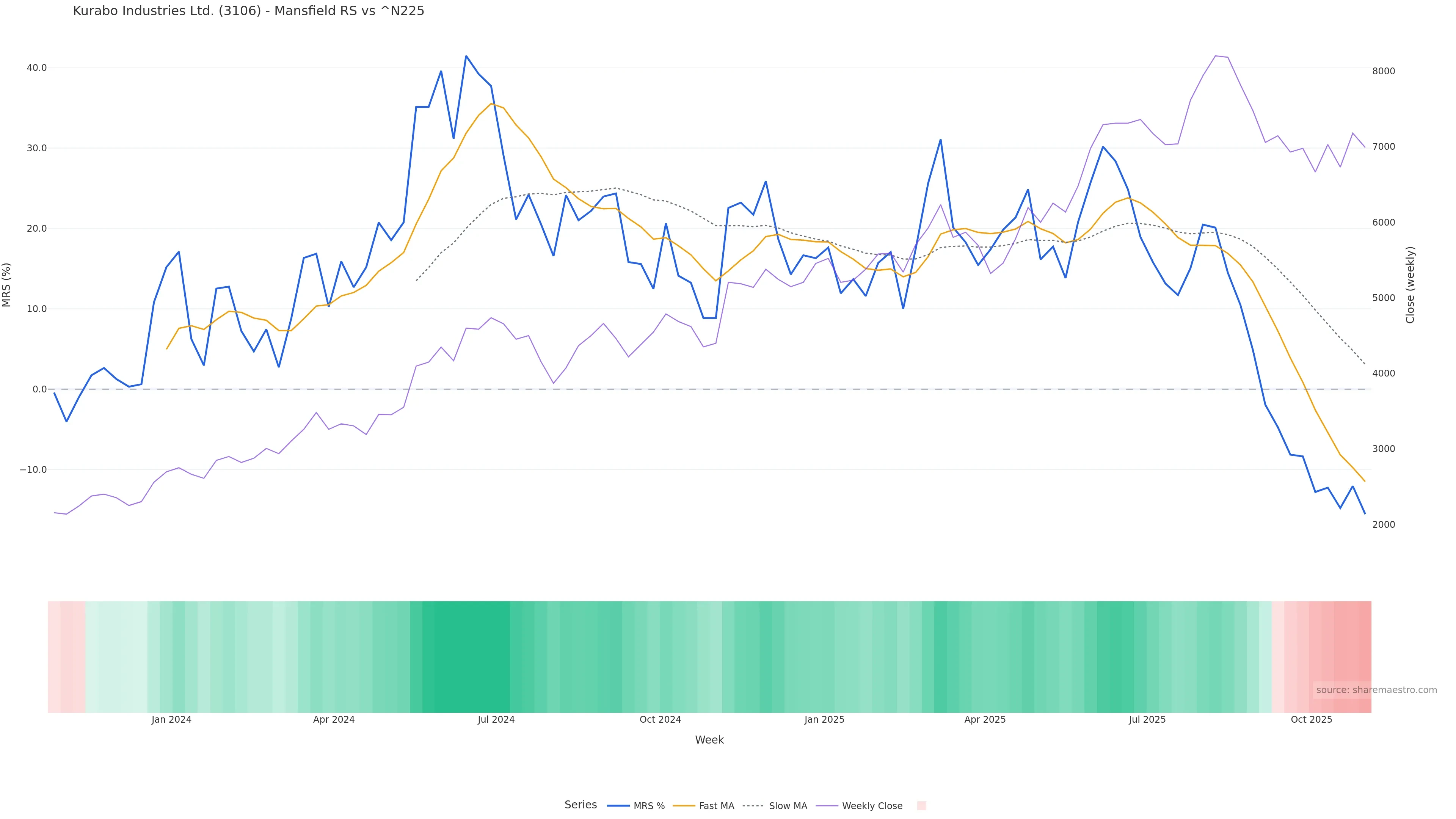Click the dotted Slow MA legend line
Viewport: 1456px width, 819px height.
pyautogui.click(x=753, y=806)
